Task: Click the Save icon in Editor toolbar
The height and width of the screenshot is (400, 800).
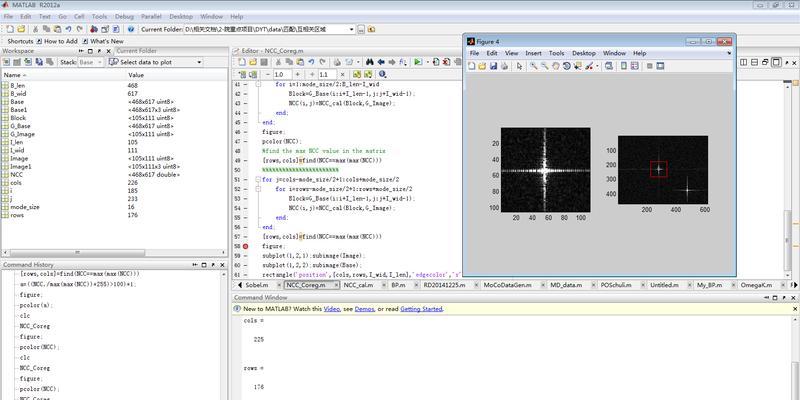Action: pyautogui.click(x=264, y=62)
